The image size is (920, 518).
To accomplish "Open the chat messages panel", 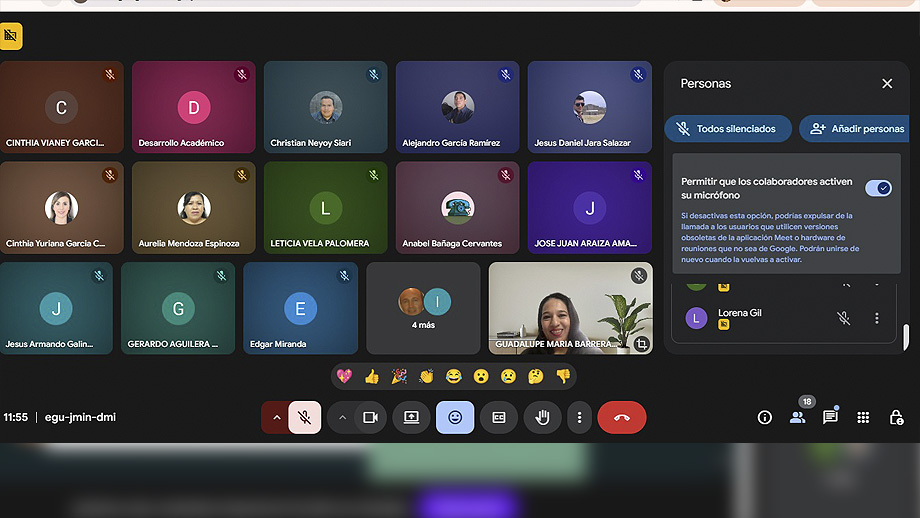I will pyautogui.click(x=830, y=417).
